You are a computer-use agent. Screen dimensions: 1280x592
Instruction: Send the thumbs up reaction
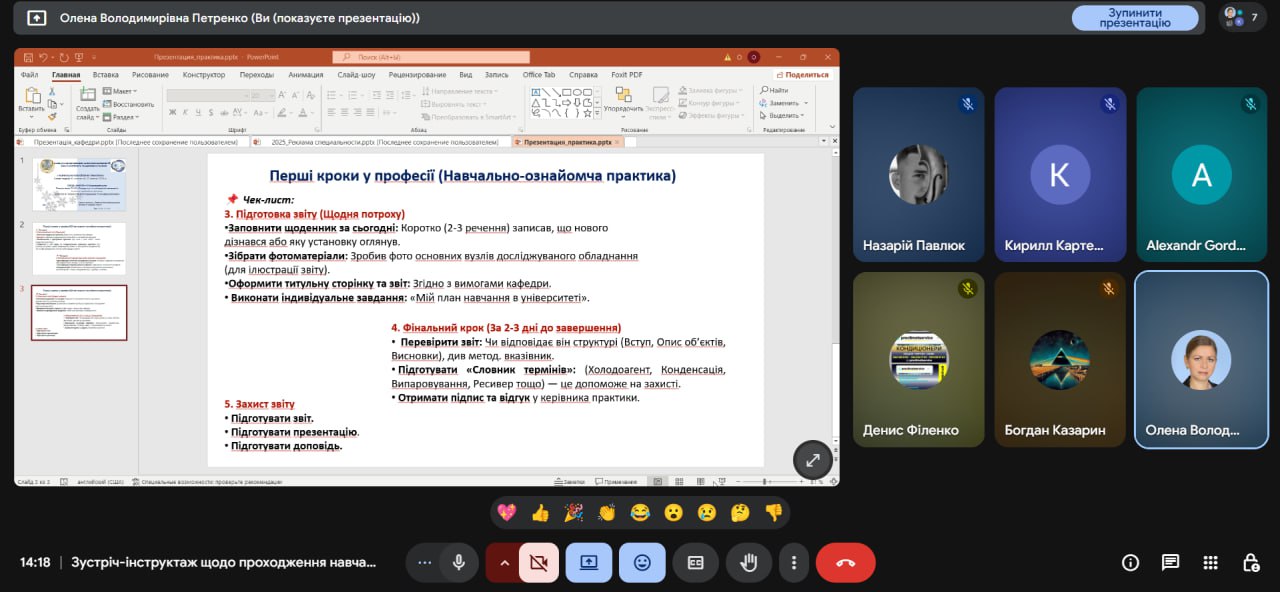click(540, 512)
